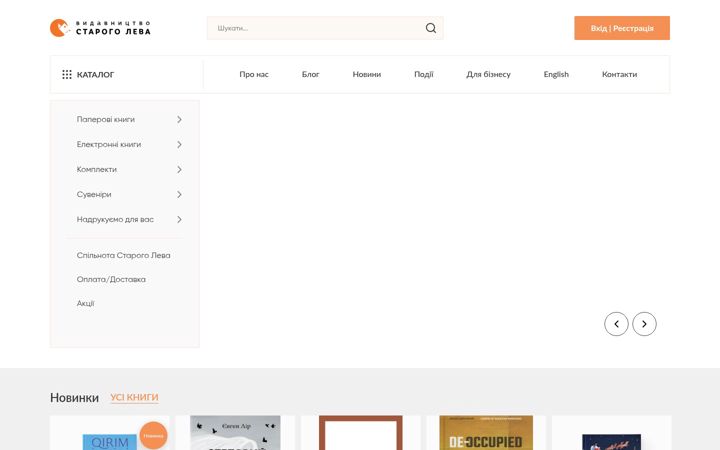Open the Про нас page
The width and height of the screenshot is (720, 450).
tap(254, 74)
